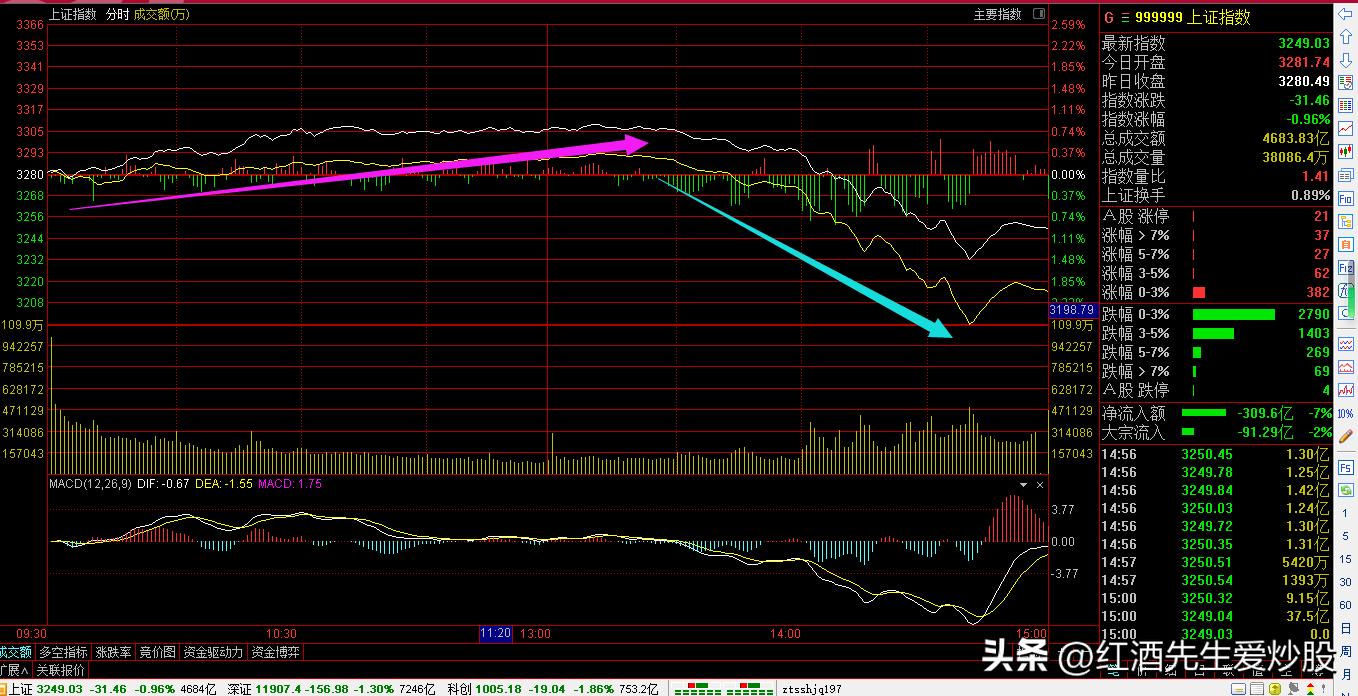Click the pencil drawing tool icon

pos(1344,437)
